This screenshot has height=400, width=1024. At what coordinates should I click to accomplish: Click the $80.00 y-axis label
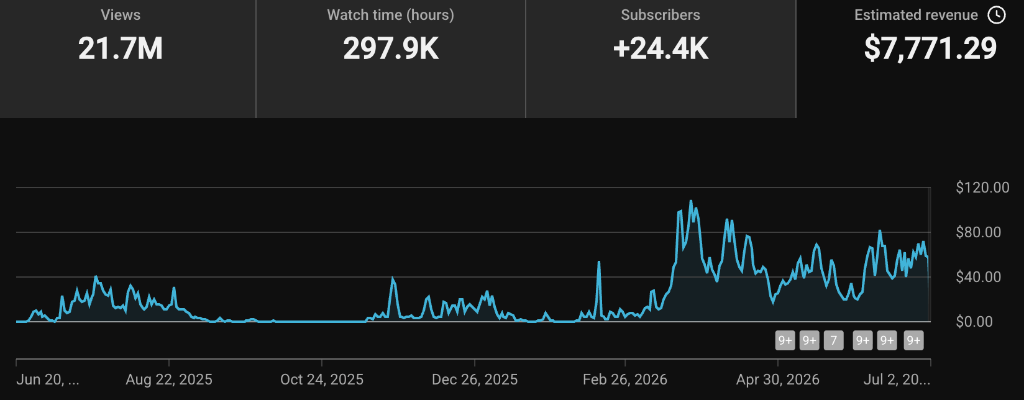[980, 233]
